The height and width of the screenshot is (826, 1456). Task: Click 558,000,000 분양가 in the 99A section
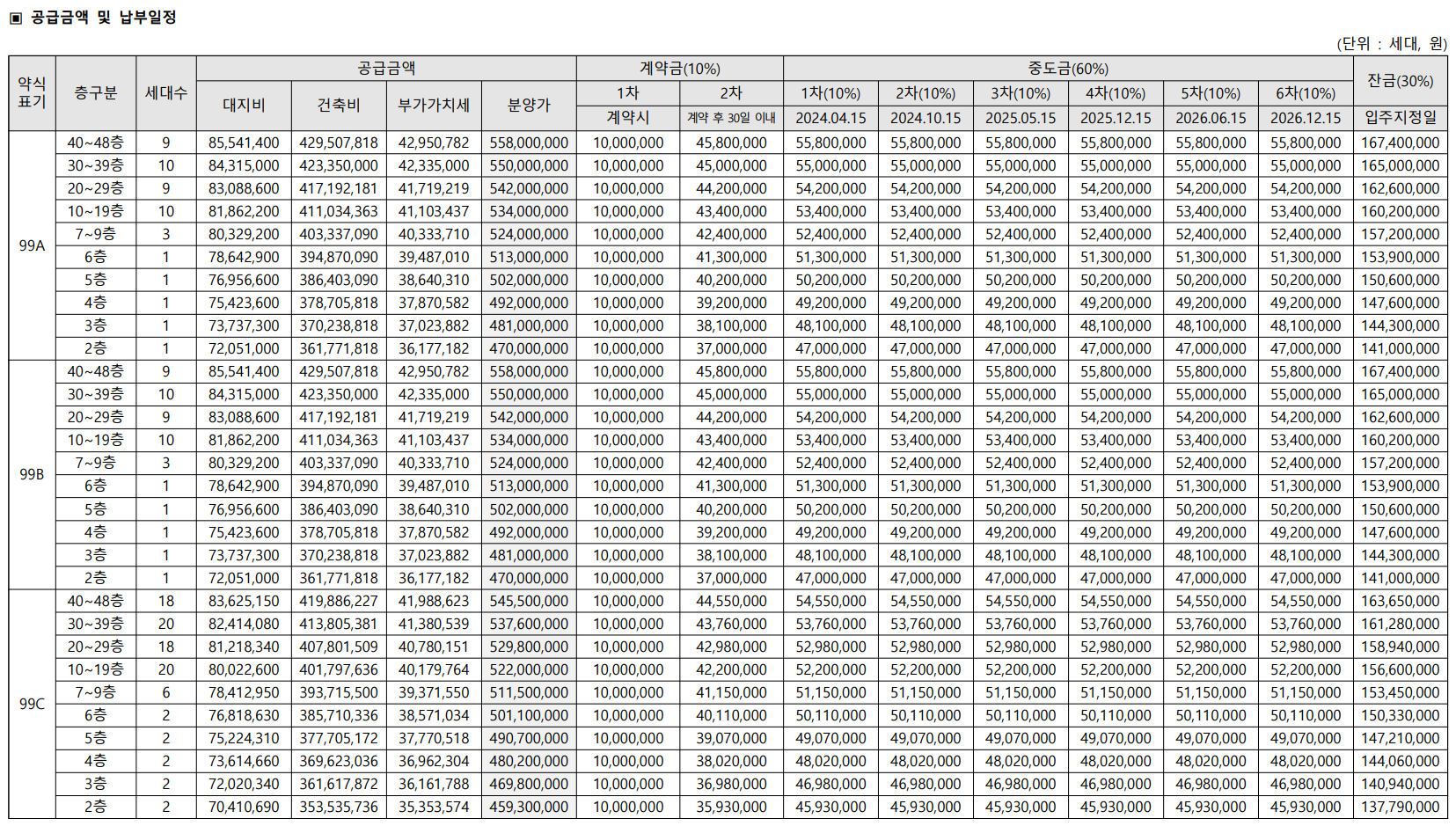(529, 143)
